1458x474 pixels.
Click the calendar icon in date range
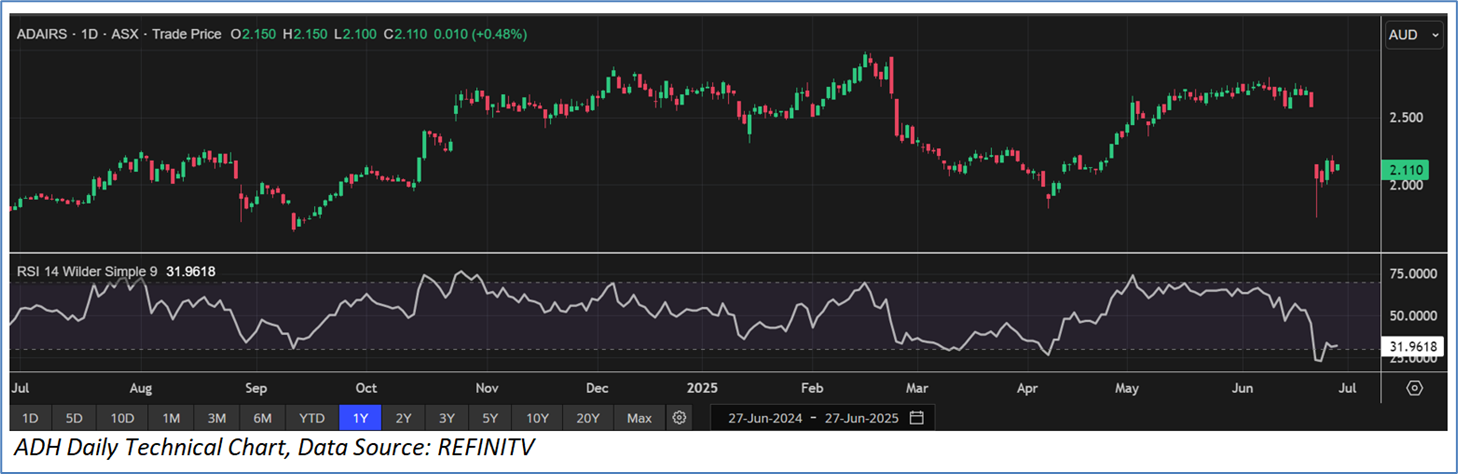tap(917, 417)
